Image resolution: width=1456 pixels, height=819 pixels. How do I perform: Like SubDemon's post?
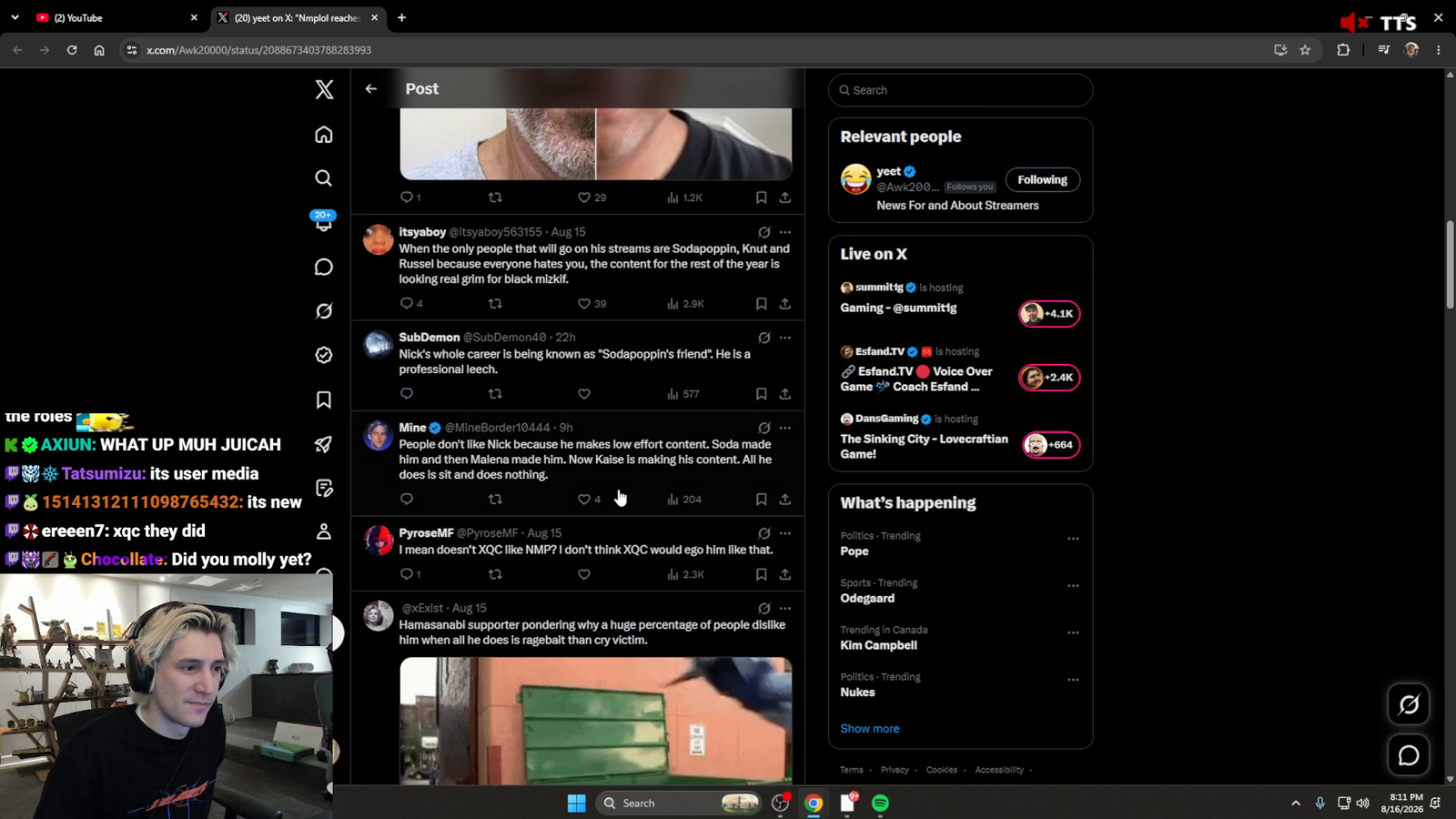coord(584,393)
